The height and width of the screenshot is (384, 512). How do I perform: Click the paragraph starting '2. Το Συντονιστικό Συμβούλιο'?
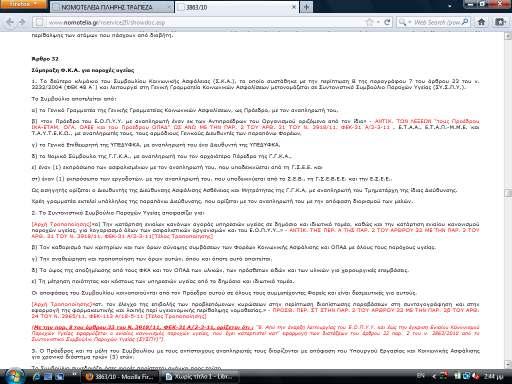[118, 213]
